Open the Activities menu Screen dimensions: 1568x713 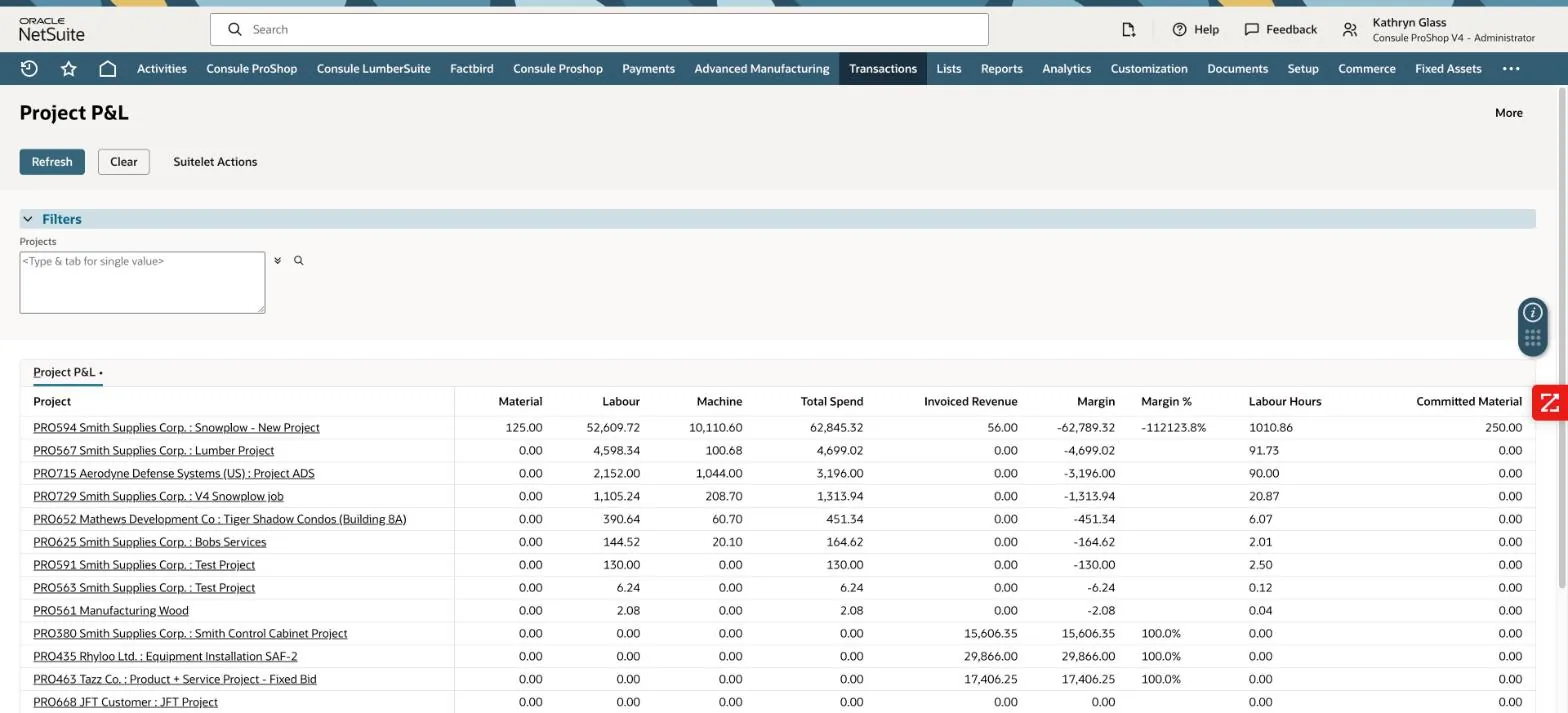pyautogui.click(x=162, y=69)
